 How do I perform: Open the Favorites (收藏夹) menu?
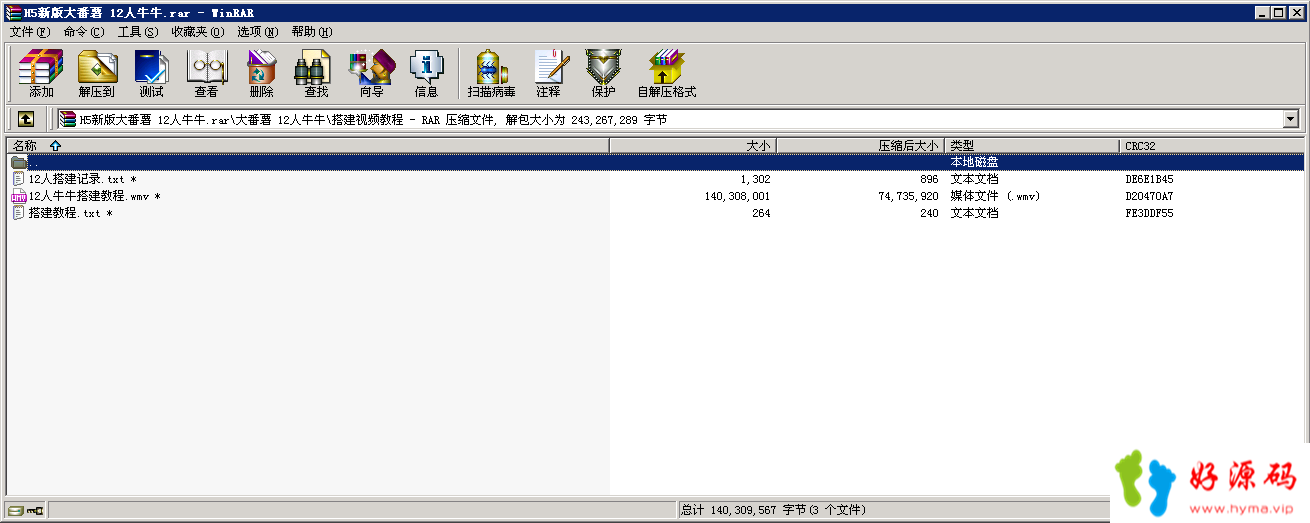click(x=197, y=32)
